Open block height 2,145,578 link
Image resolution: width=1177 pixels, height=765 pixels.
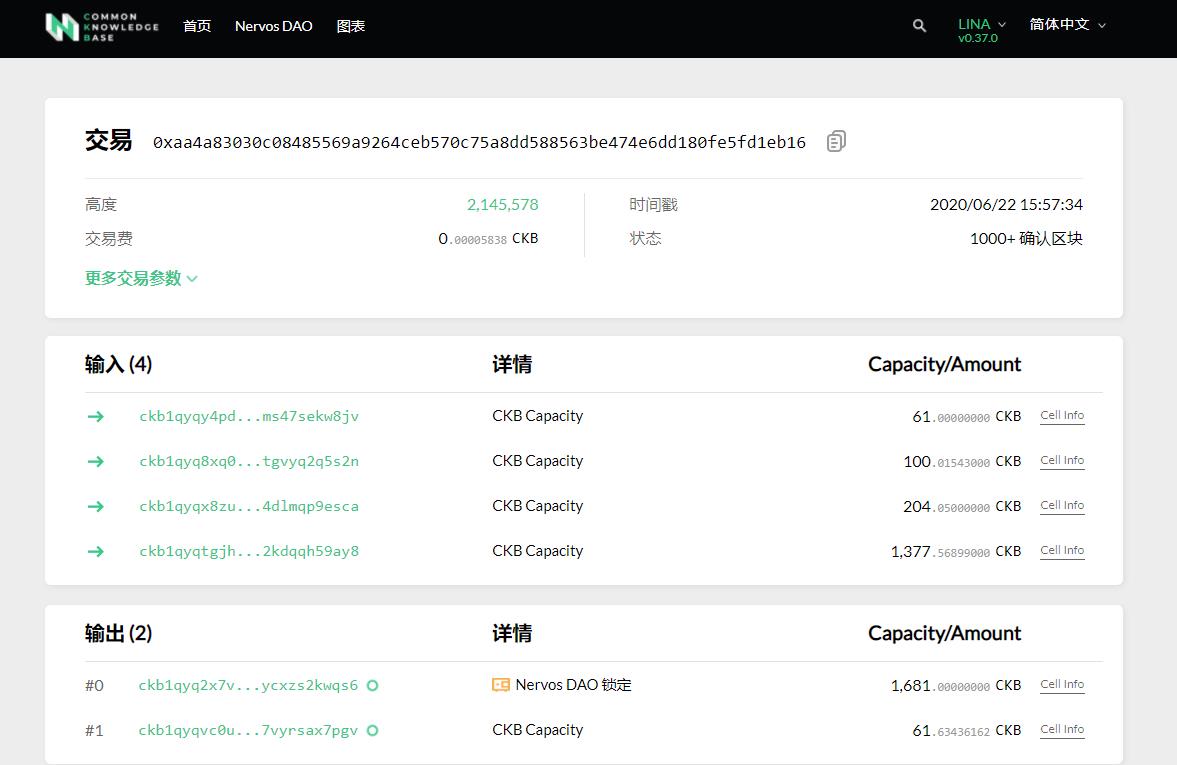502,204
